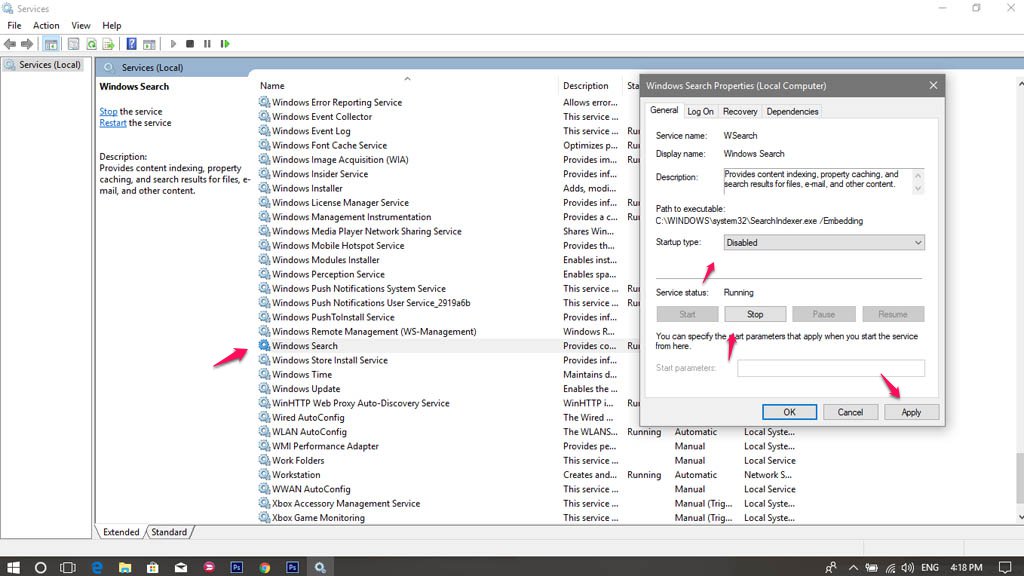Select Windows Store Install Service row
The height and width of the screenshot is (576, 1024).
coord(330,360)
